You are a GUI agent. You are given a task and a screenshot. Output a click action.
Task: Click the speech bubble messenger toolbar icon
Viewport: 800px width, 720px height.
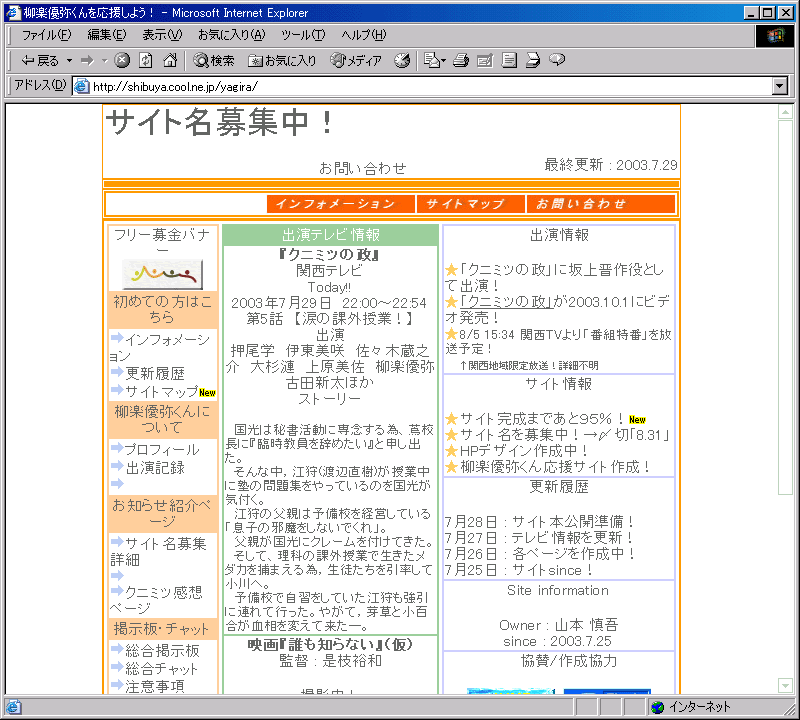click(557, 60)
